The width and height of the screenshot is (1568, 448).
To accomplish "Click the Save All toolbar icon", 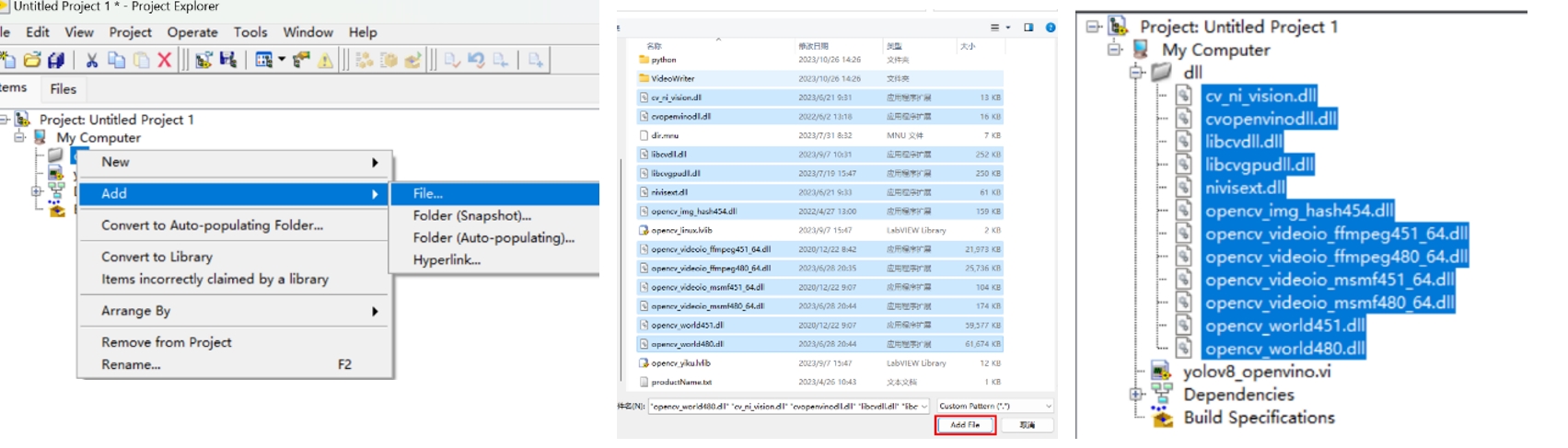I will tap(56, 60).
